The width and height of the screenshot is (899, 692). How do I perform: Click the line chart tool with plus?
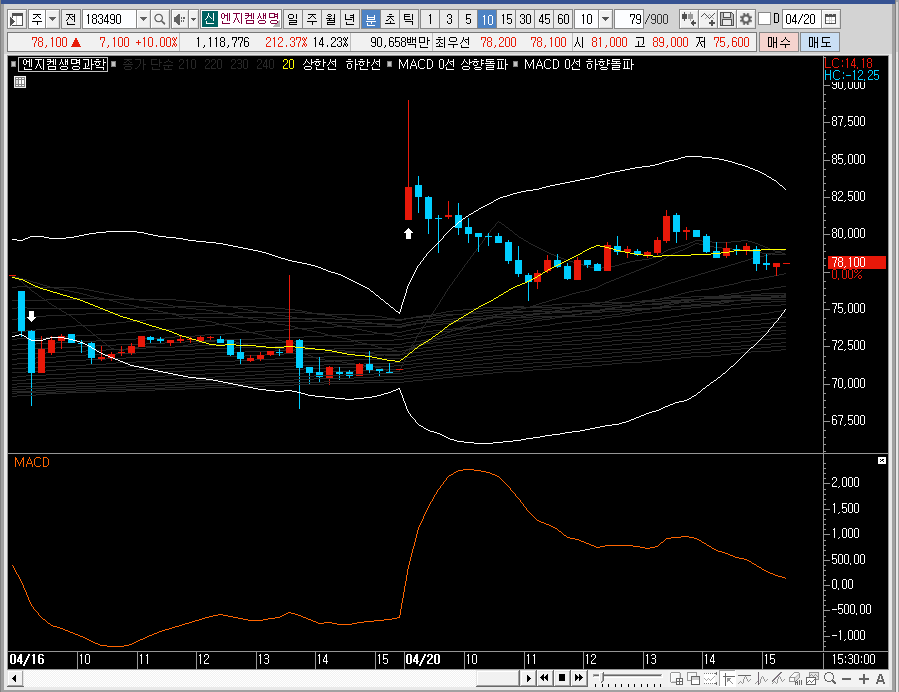coord(708,19)
